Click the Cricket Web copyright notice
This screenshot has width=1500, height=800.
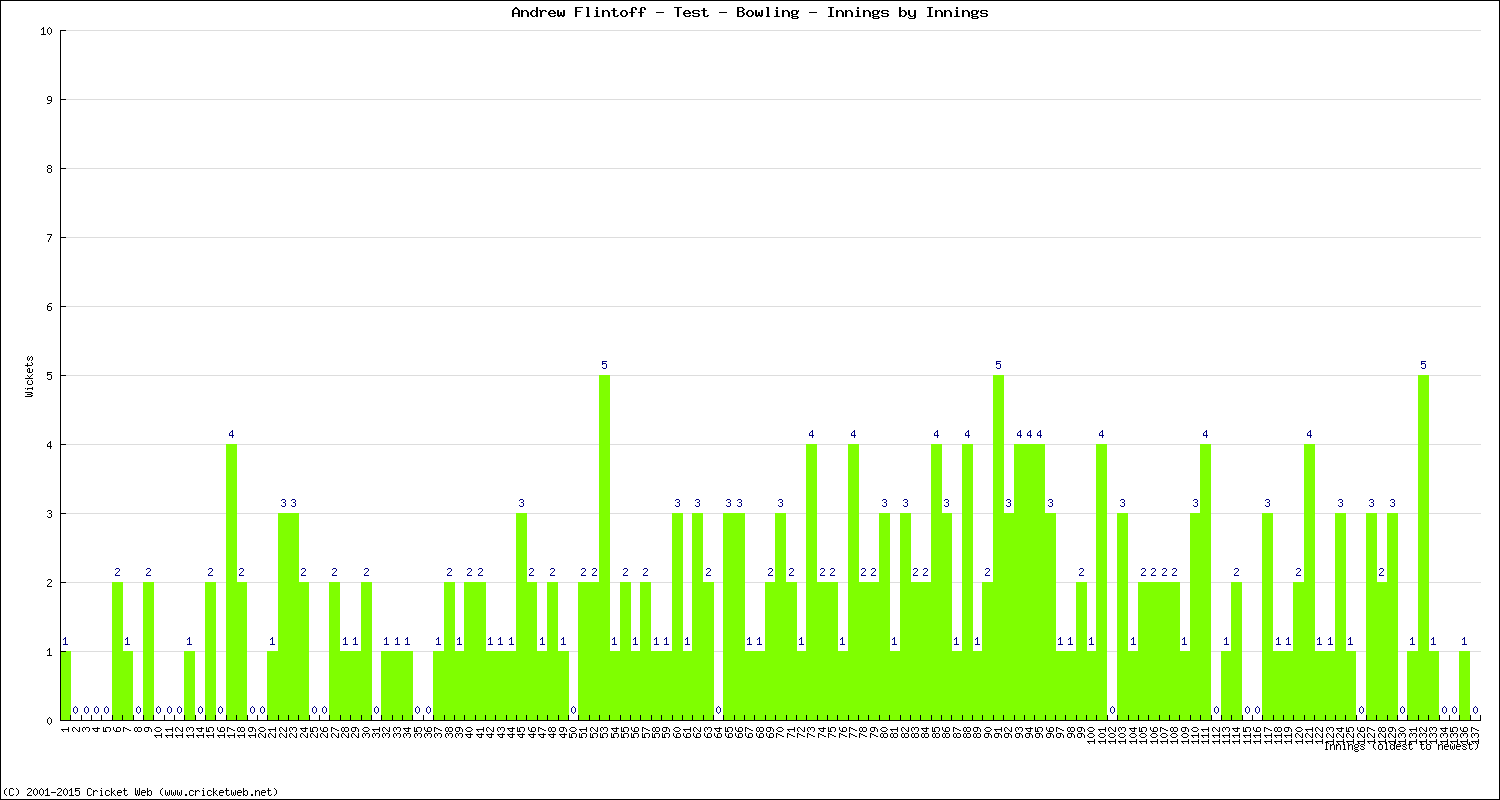click(140, 791)
